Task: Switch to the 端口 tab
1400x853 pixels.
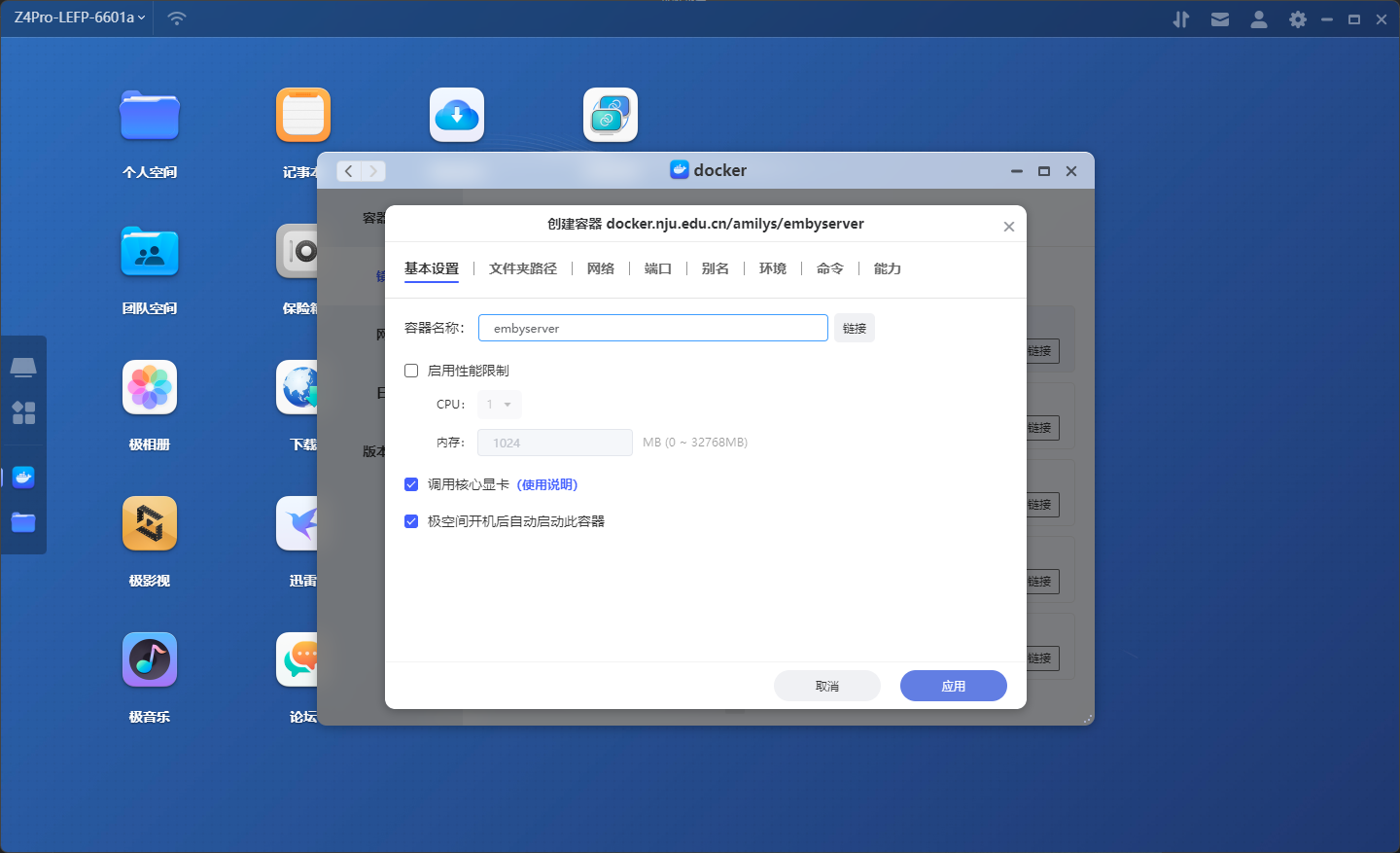Action: click(658, 268)
